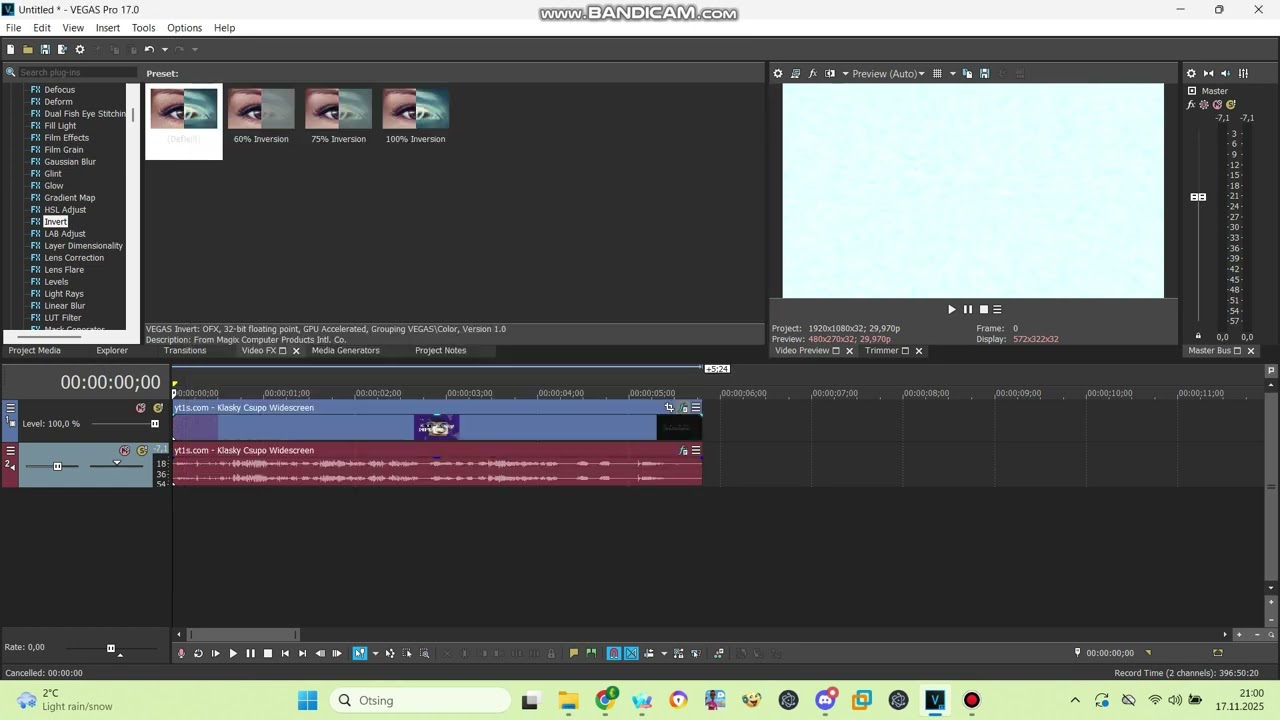Open Normal Edit Tool dropdown arrow
This screenshot has height=720, width=1280.
pyautogui.click(x=375, y=653)
